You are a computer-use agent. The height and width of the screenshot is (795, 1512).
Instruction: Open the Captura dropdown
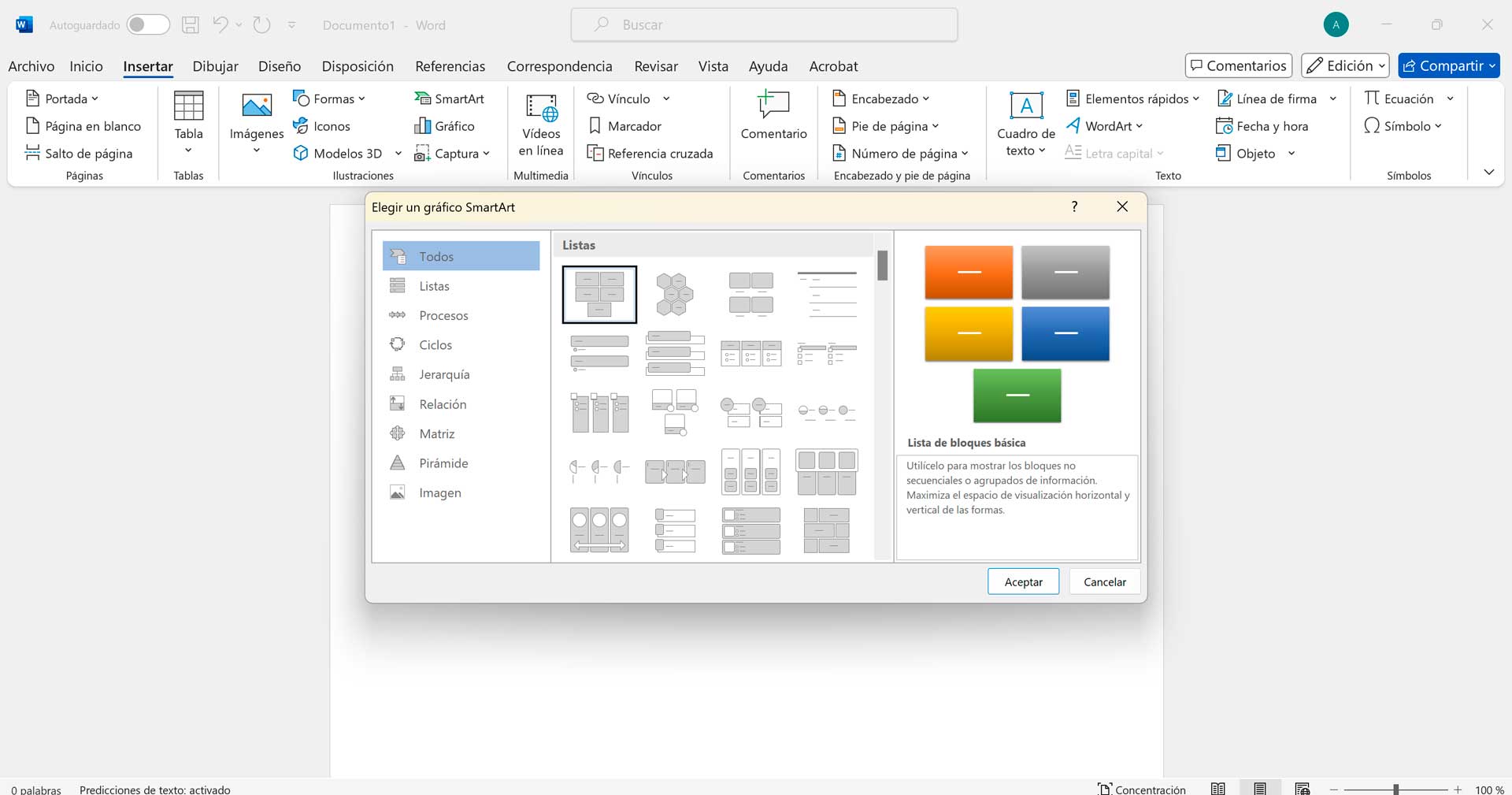click(x=486, y=154)
